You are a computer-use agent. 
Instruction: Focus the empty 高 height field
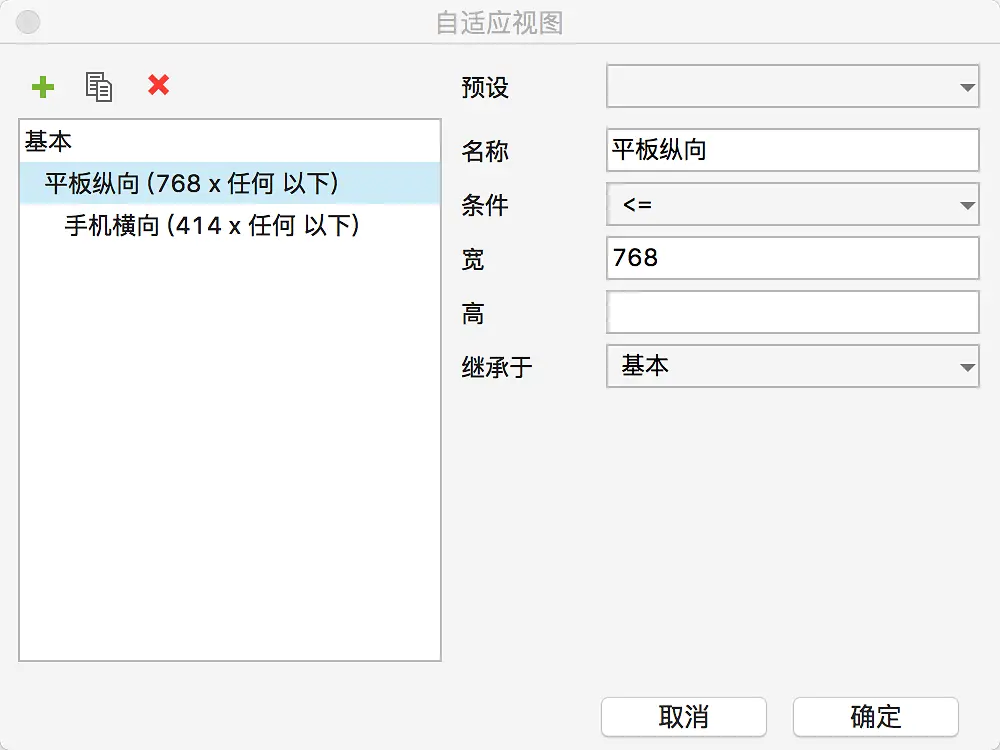coord(792,312)
